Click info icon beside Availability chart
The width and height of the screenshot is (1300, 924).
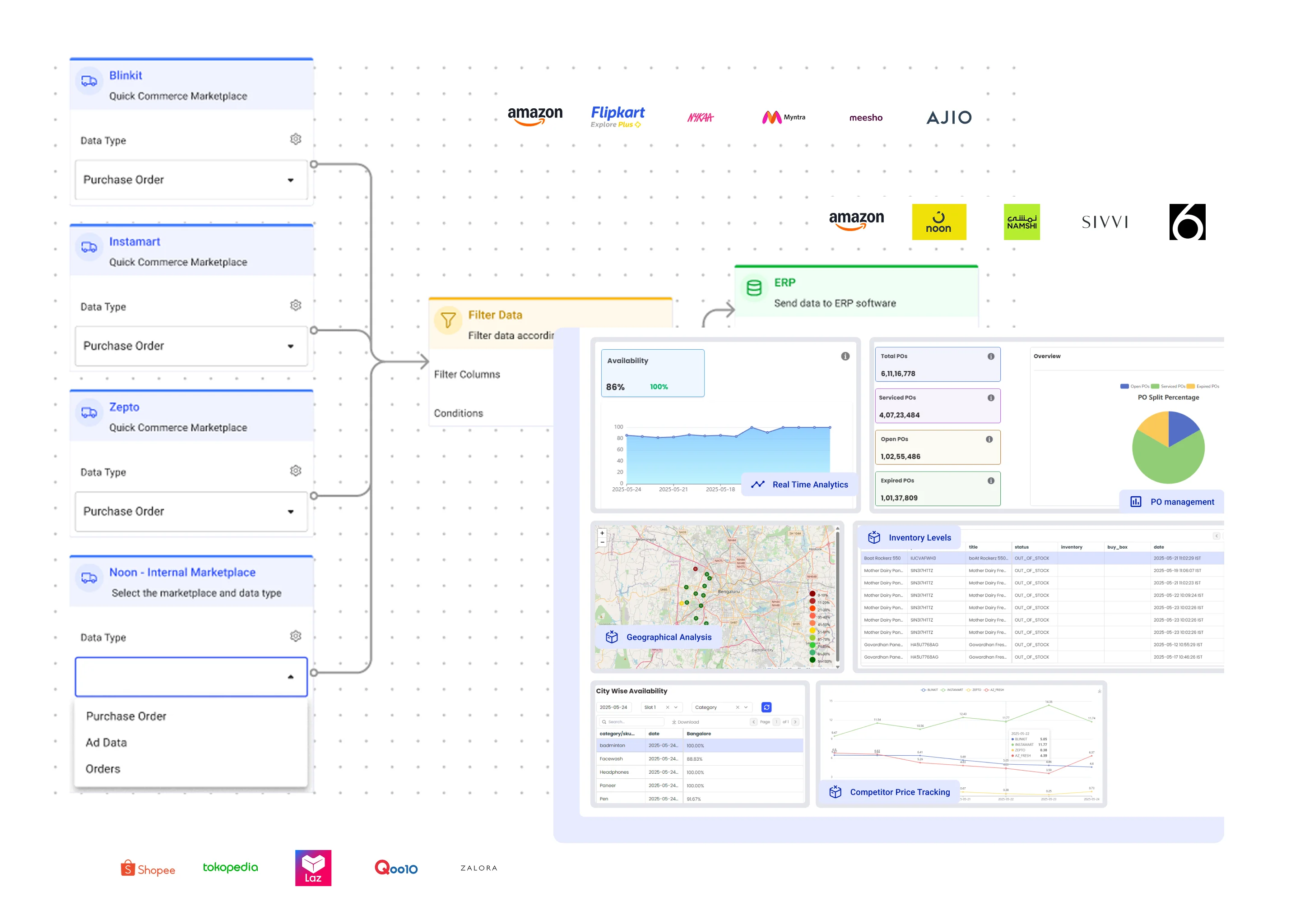[x=845, y=356]
